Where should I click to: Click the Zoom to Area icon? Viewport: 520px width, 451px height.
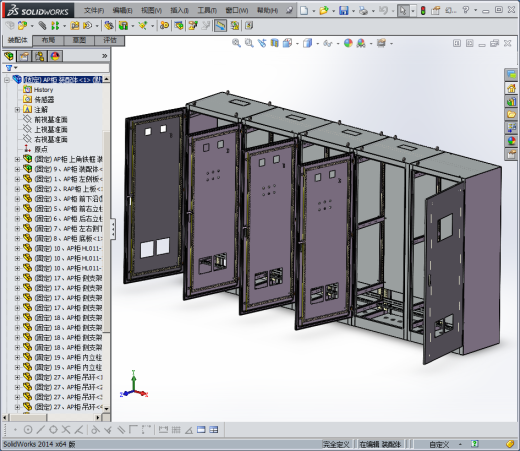point(249,43)
